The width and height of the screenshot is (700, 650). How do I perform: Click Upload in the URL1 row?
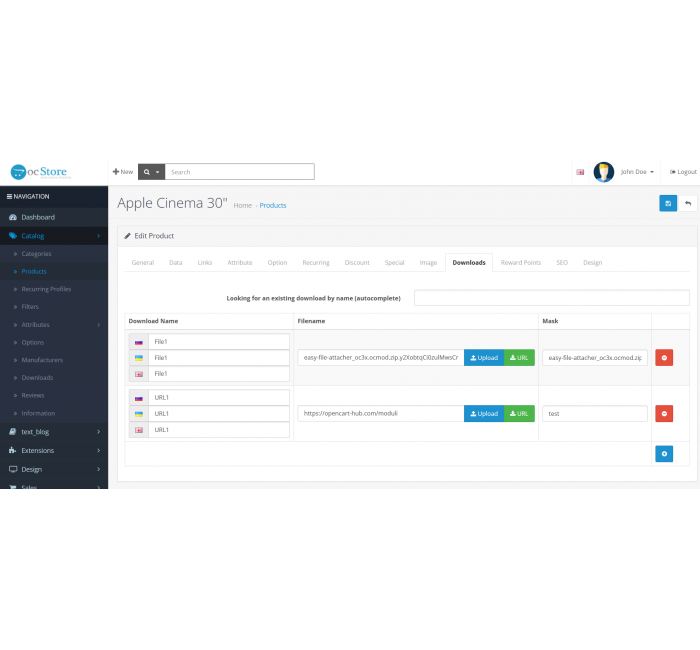484,413
